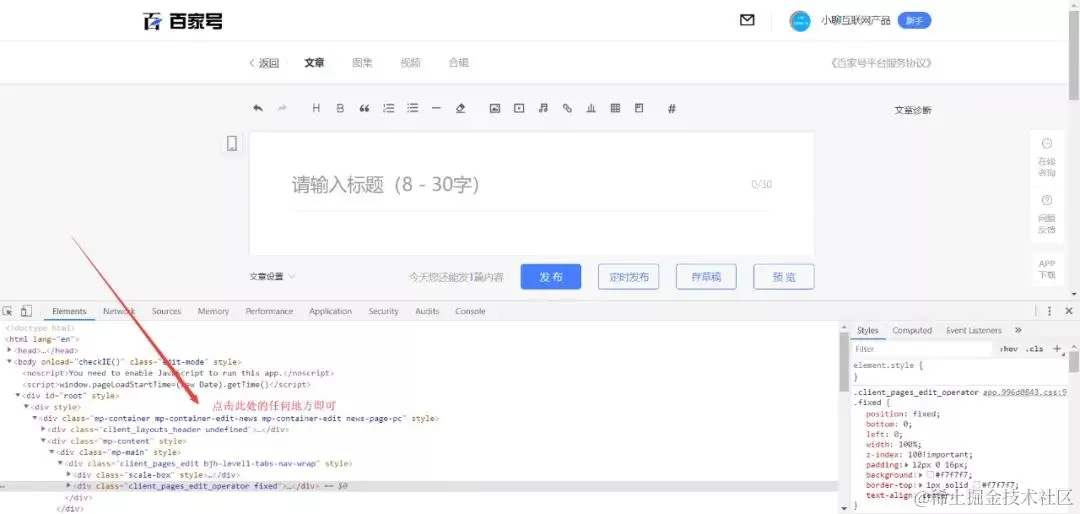The image size is (1080, 514).
Task: Open 在线咨询 sidebar widget
Action: (x=1047, y=156)
